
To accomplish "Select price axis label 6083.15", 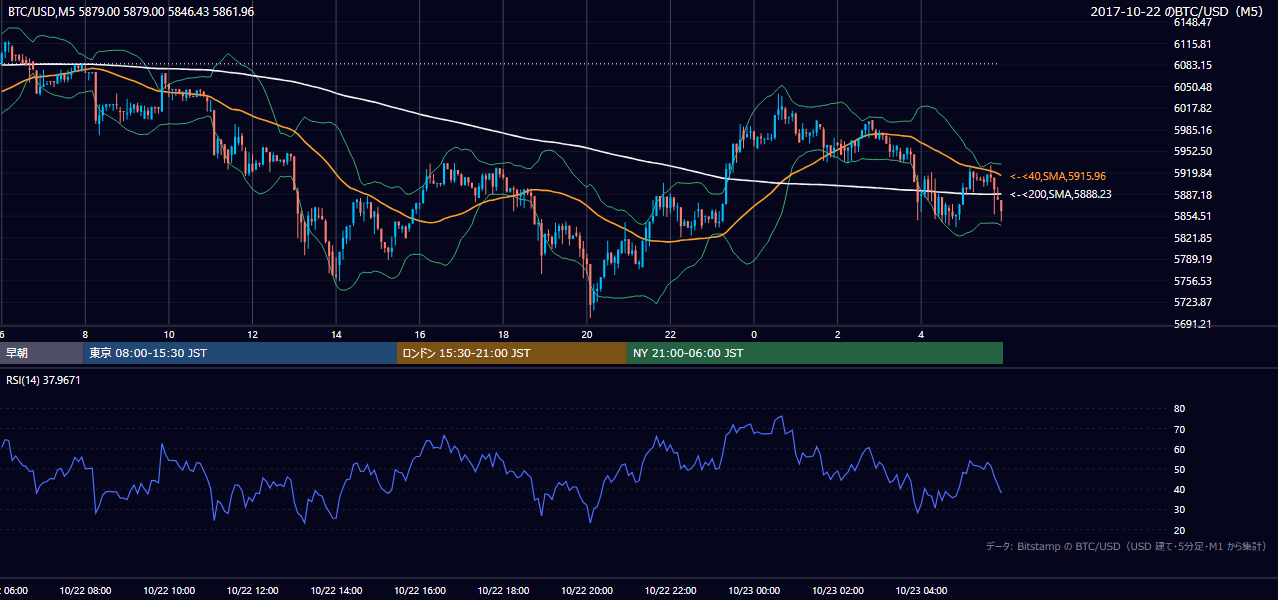I will click(1193, 65).
